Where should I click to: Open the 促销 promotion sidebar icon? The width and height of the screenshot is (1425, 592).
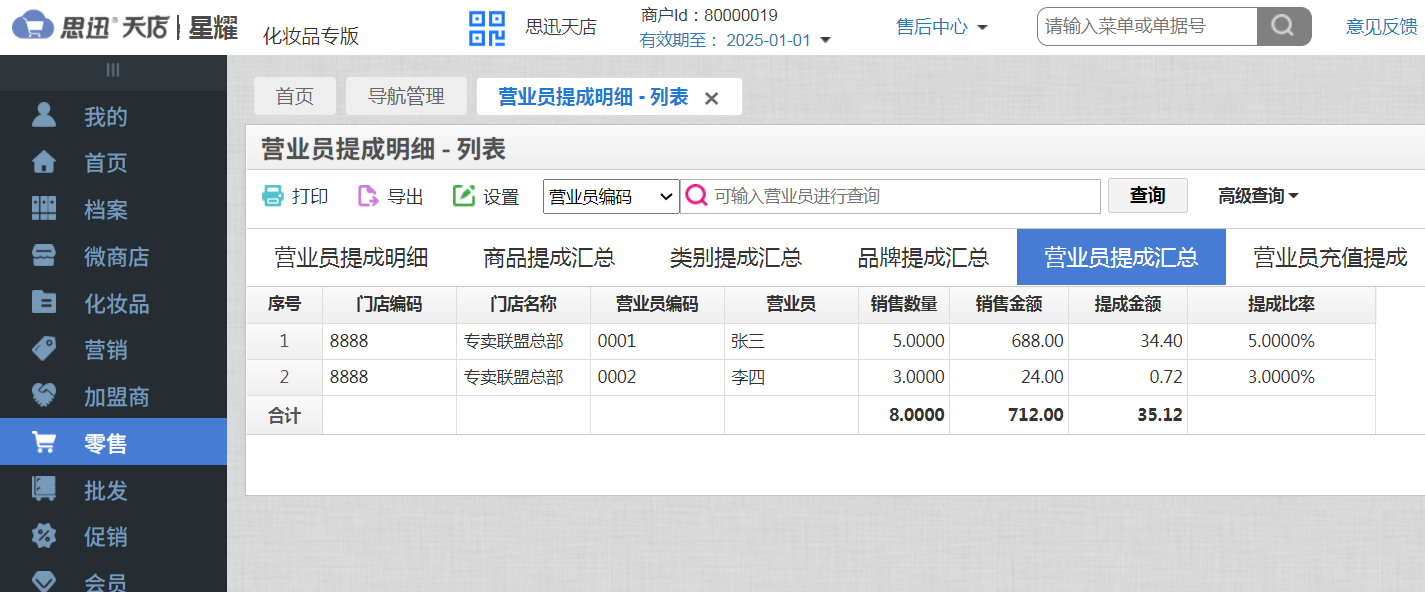coord(44,536)
